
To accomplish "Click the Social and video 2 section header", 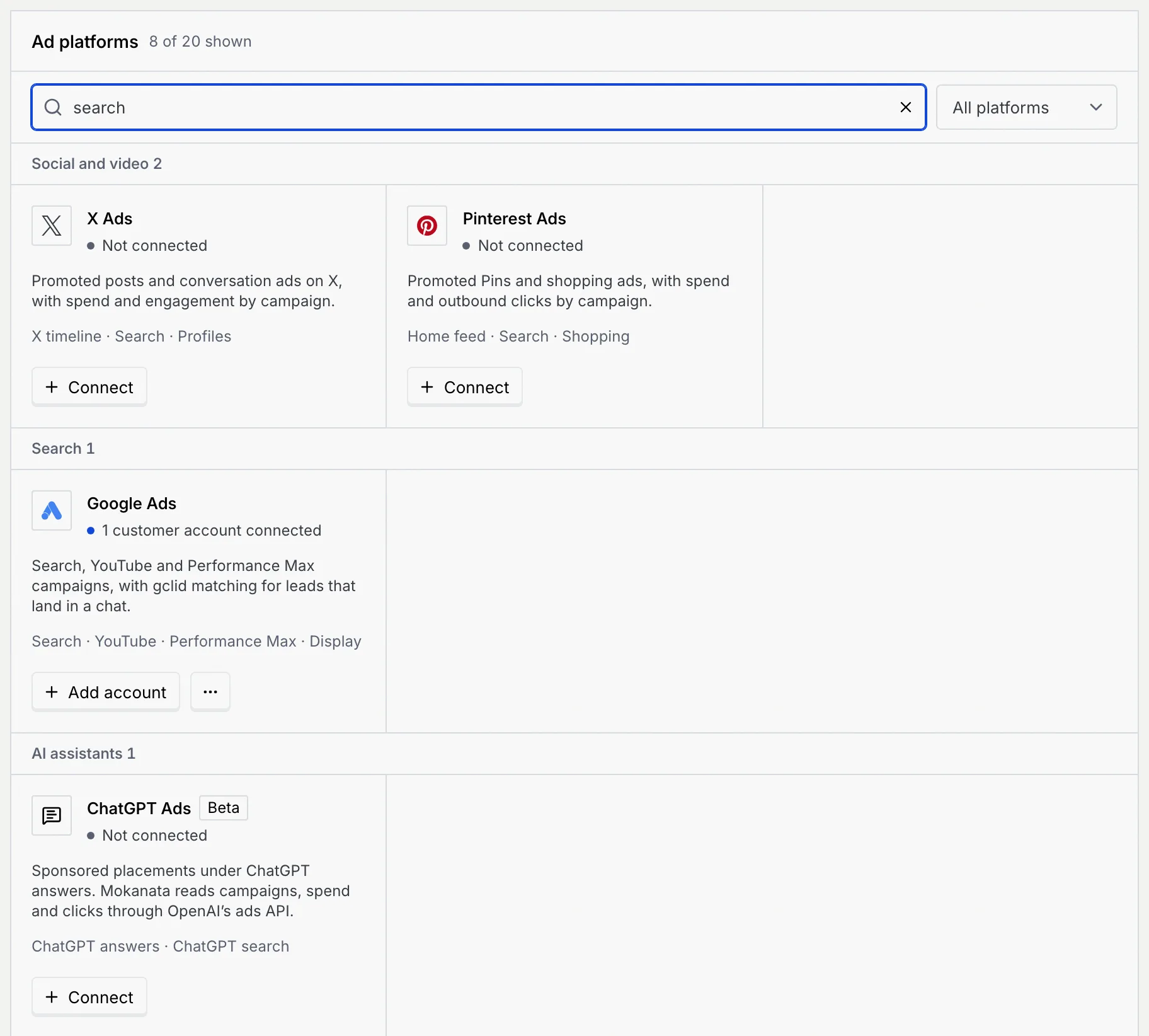I will click(x=97, y=164).
